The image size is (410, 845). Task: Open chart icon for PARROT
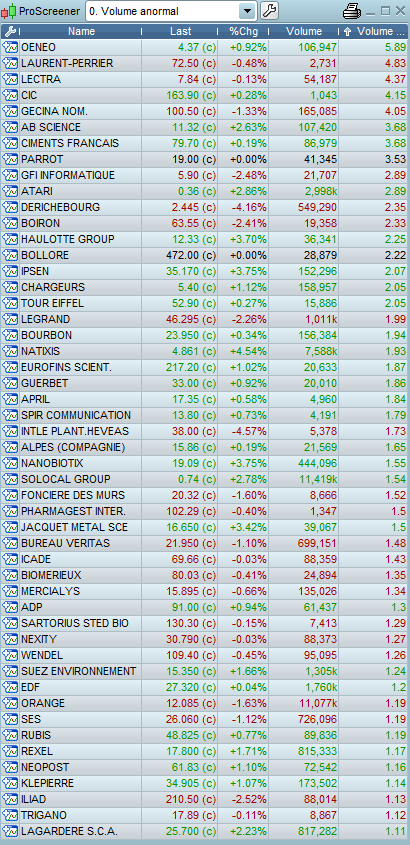pos(11,159)
